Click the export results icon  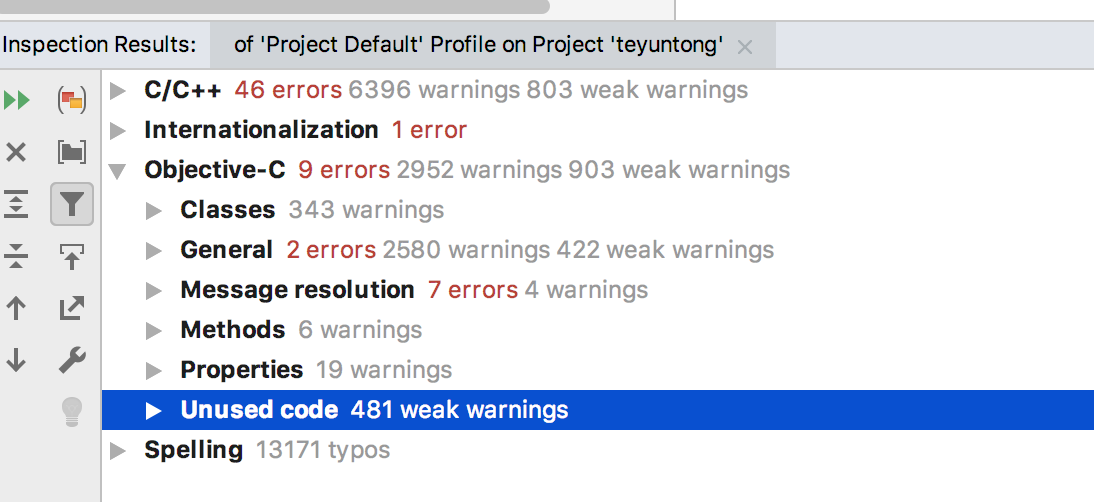(72, 308)
